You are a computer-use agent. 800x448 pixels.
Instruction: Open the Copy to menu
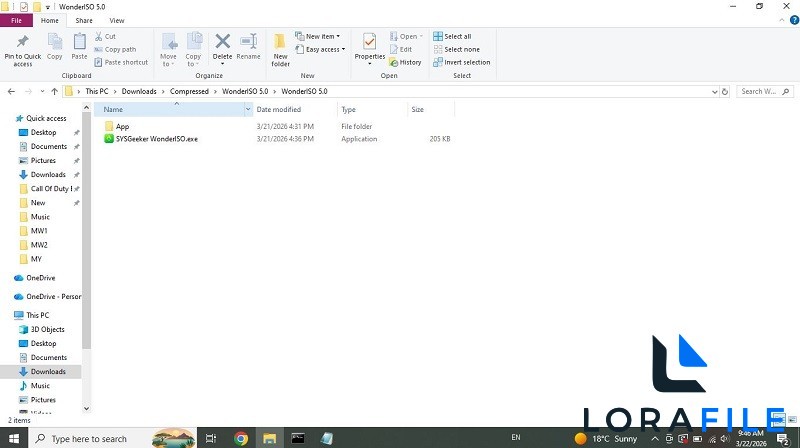click(x=193, y=49)
